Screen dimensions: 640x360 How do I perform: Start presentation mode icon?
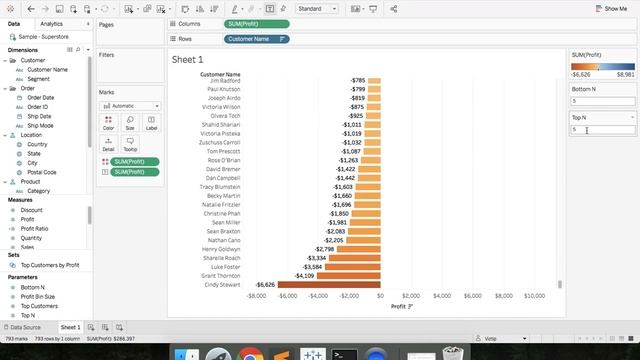tap(373, 9)
